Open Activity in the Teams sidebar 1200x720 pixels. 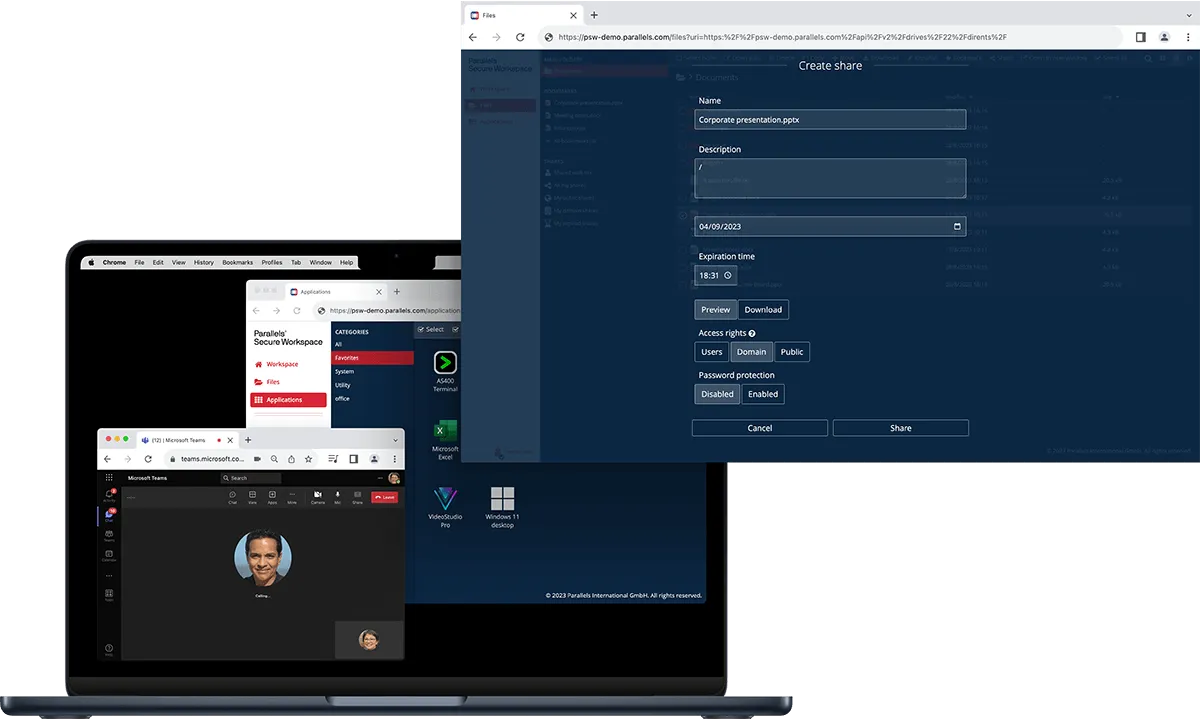[x=109, y=497]
